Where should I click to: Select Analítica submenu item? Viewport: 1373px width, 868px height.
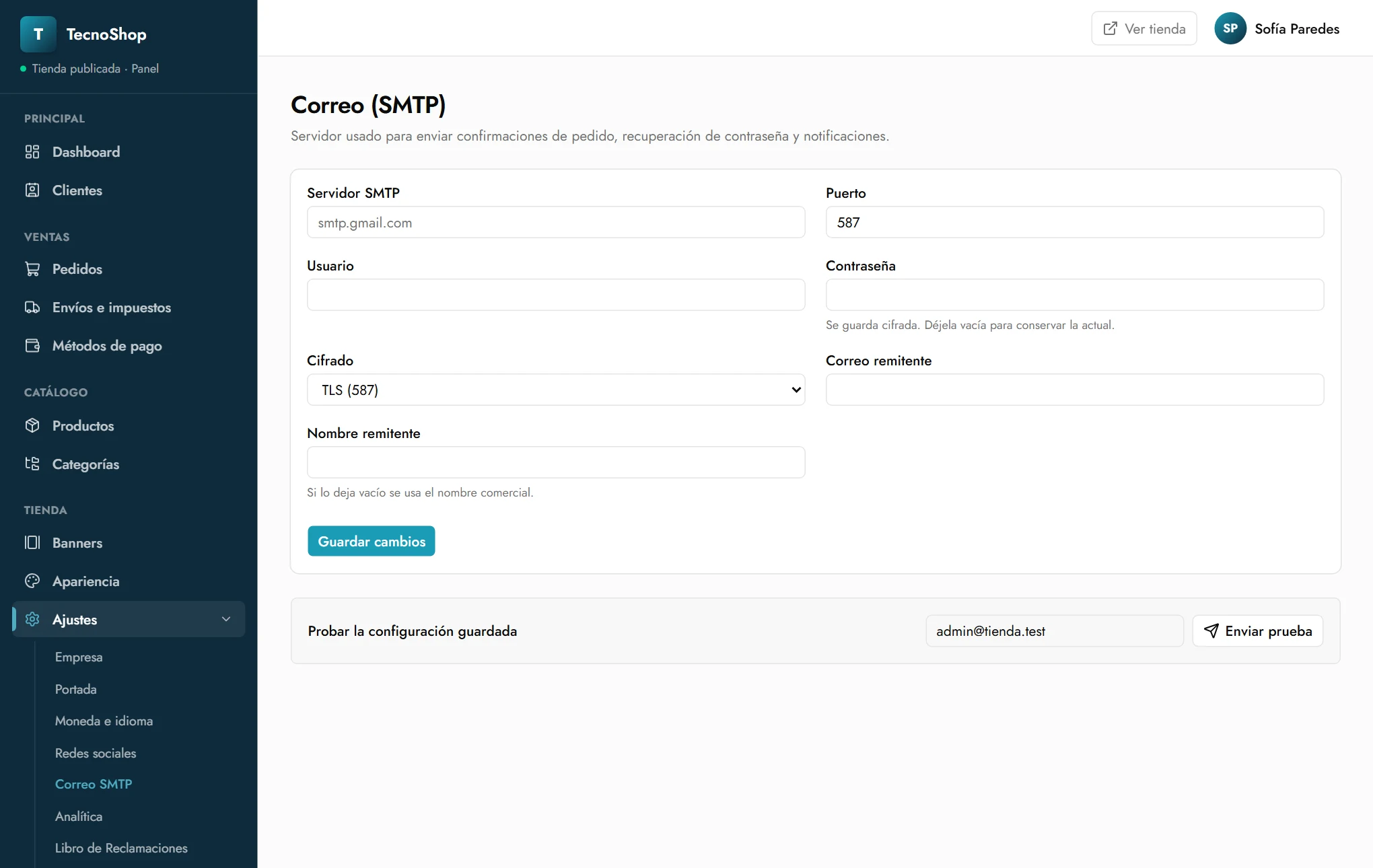(x=79, y=817)
